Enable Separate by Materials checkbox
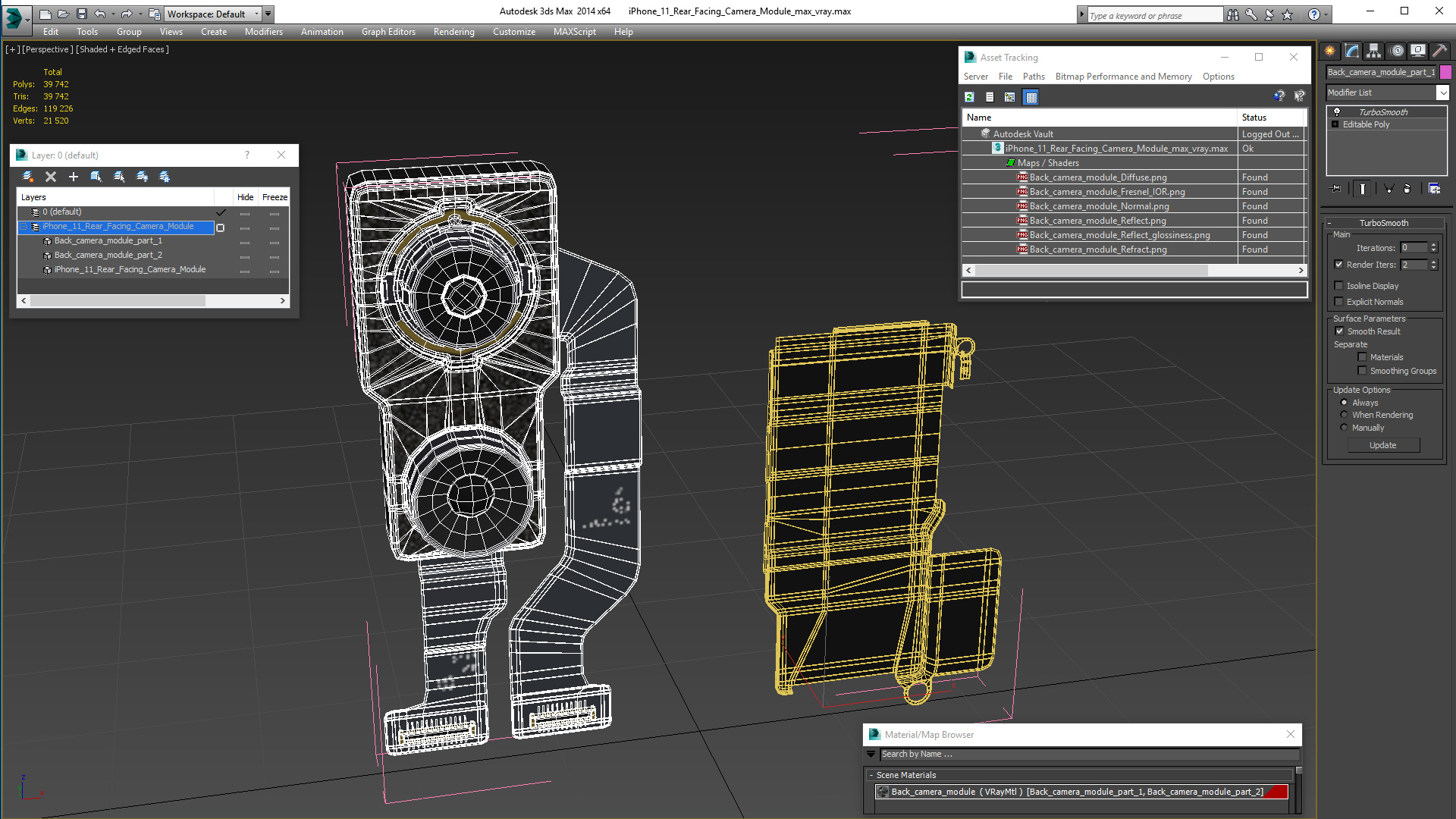The image size is (1456, 819). point(1362,357)
